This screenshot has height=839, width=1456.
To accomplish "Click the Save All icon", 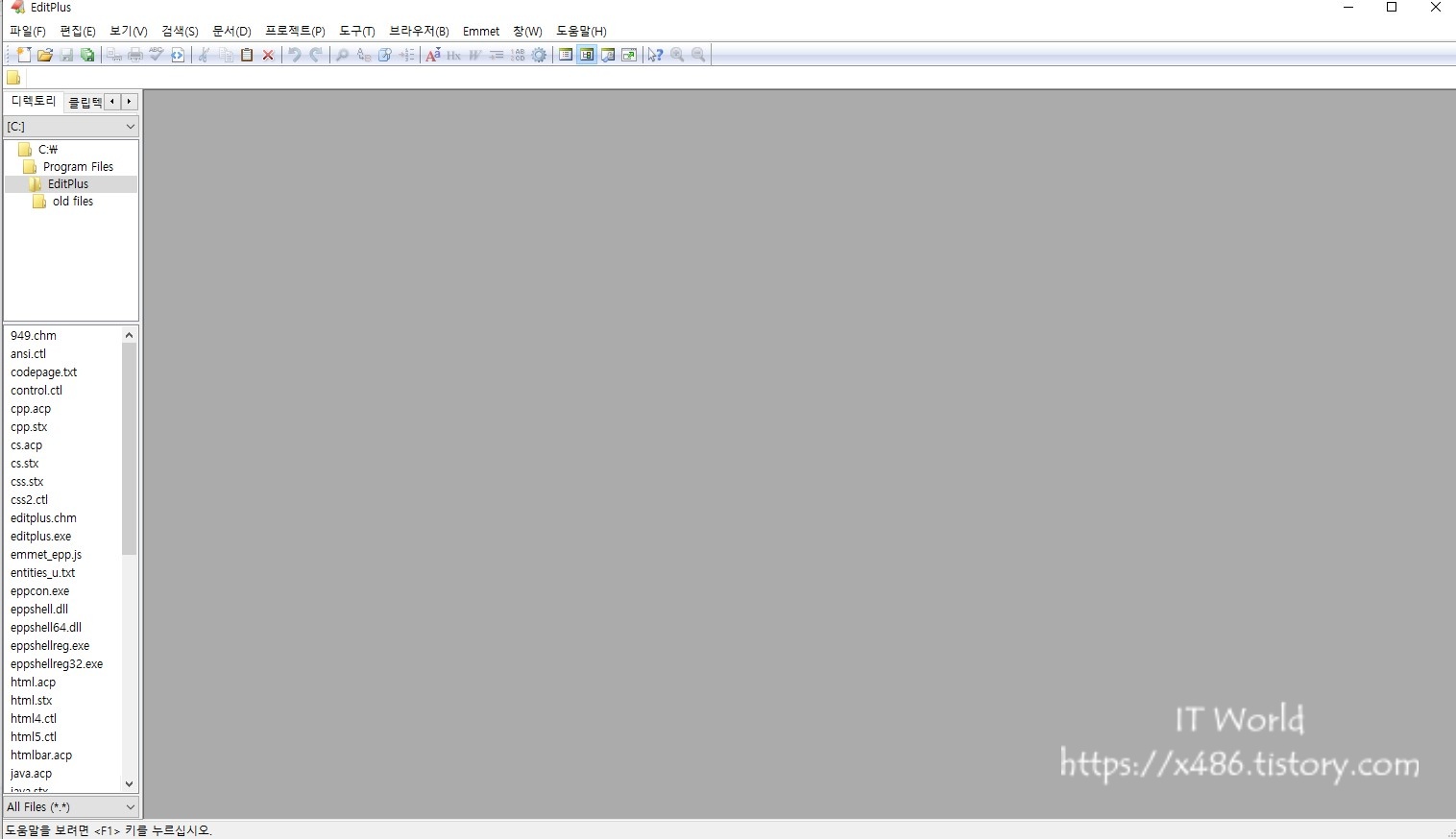I will click(87, 55).
